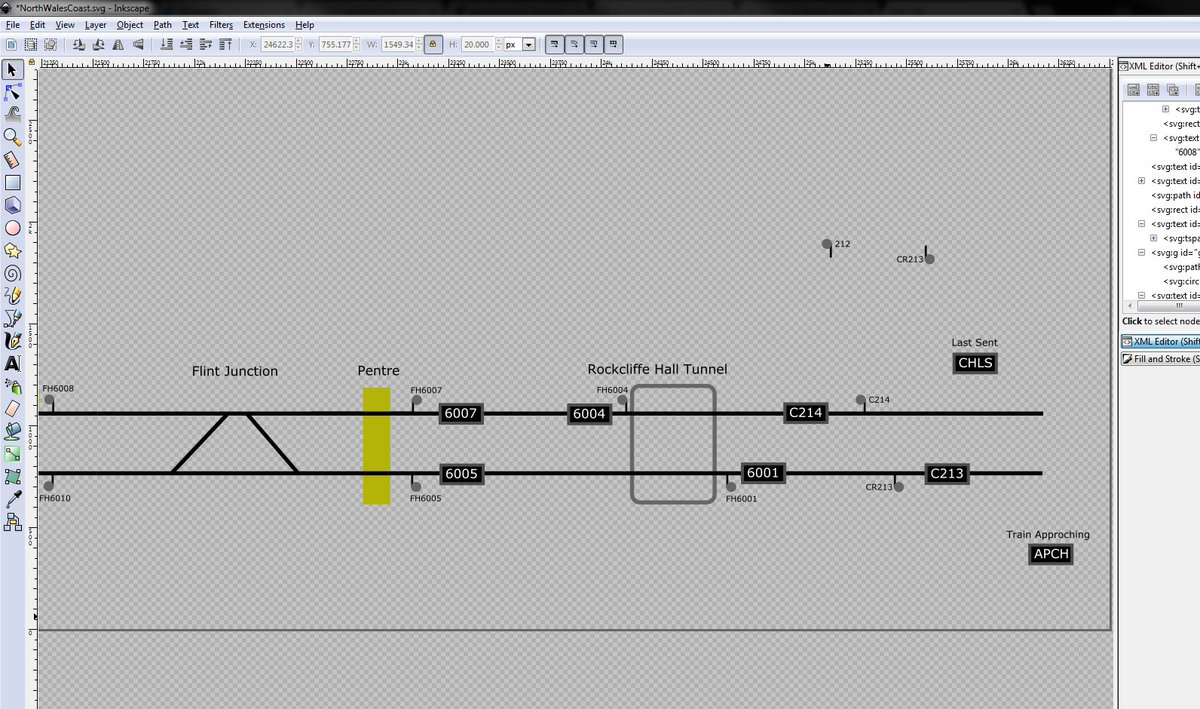The image size is (1200, 709).
Task: Open the Text menu
Action: click(x=191, y=24)
